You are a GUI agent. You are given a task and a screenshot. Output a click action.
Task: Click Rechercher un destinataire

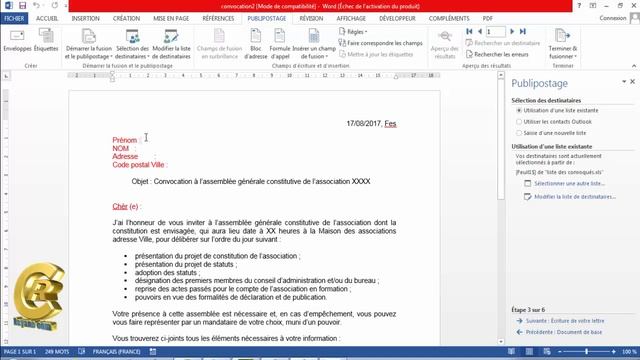point(503,43)
